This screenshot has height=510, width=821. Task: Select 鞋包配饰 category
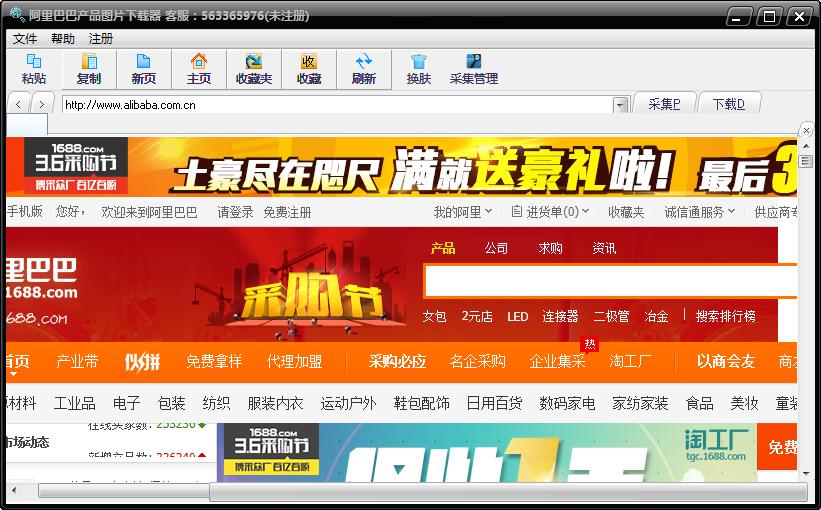(421, 403)
